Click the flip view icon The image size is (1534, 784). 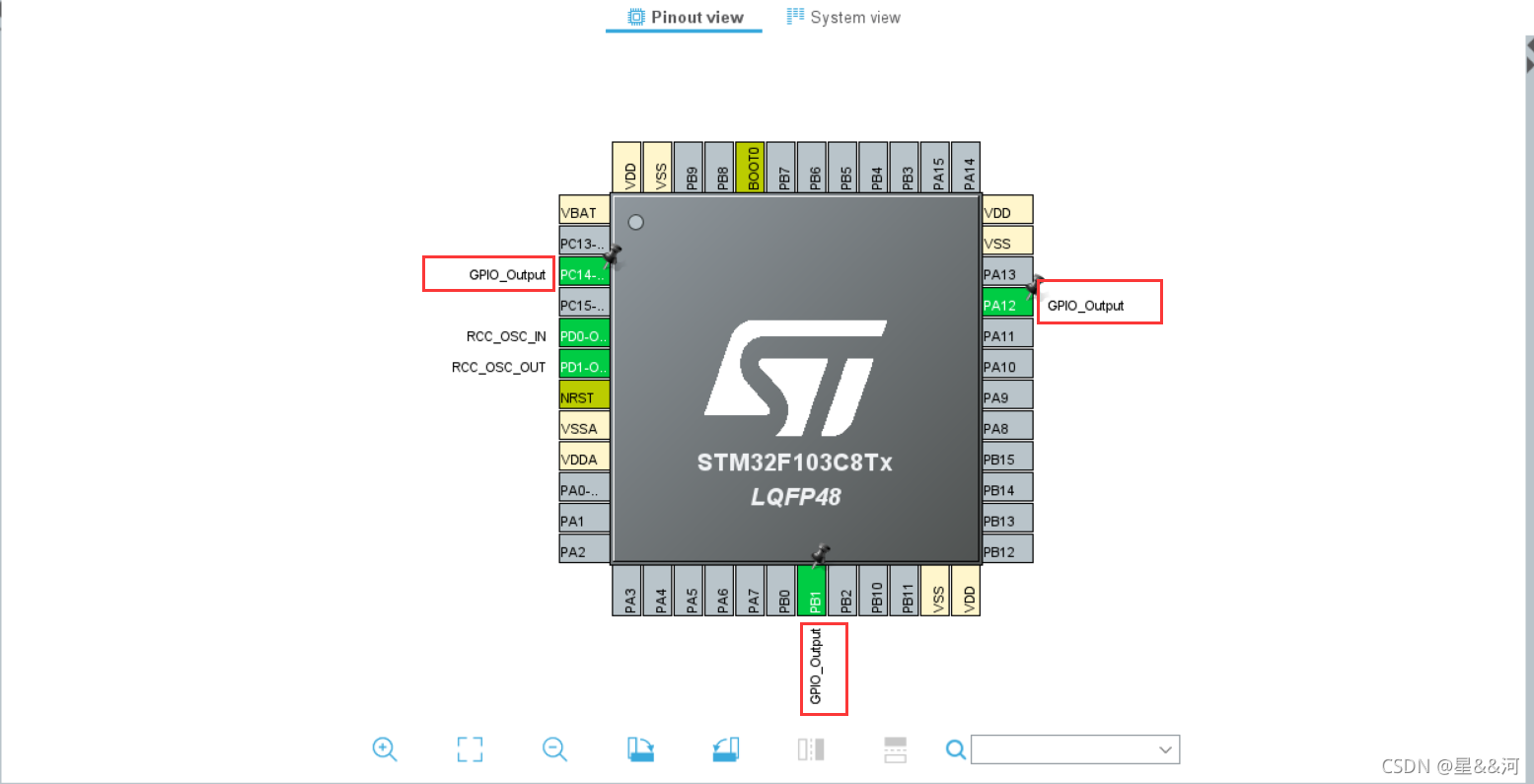(810, 749)
